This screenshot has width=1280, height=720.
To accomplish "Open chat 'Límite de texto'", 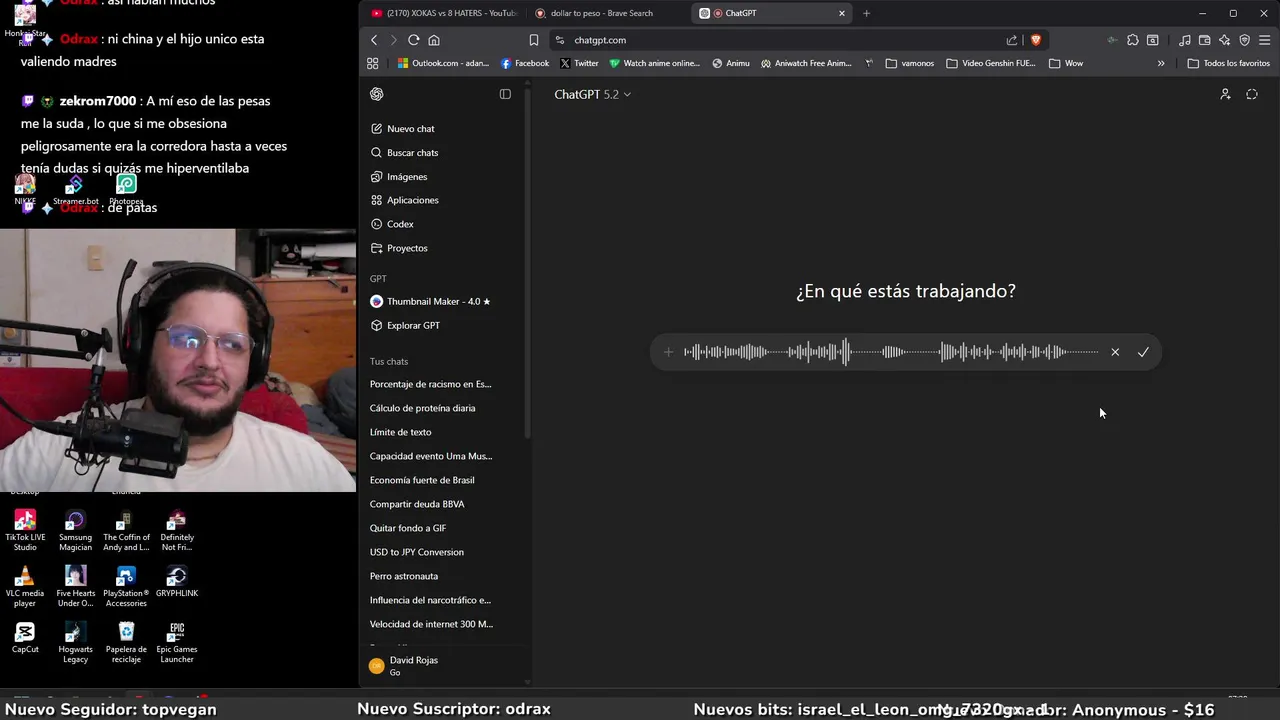I will click(400, 432).
